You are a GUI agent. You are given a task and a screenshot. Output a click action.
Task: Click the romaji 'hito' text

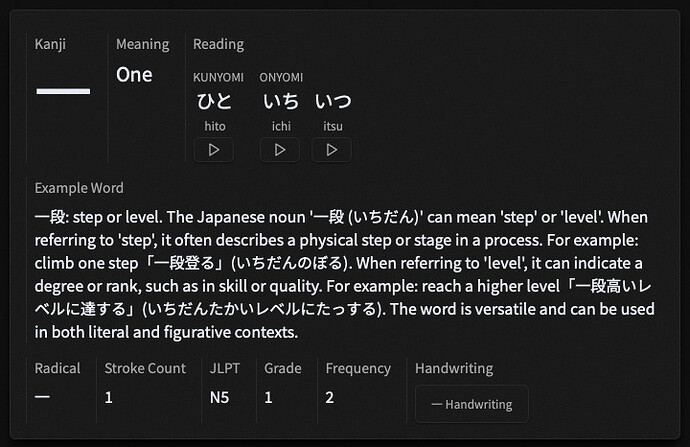(x=214, y=126)
